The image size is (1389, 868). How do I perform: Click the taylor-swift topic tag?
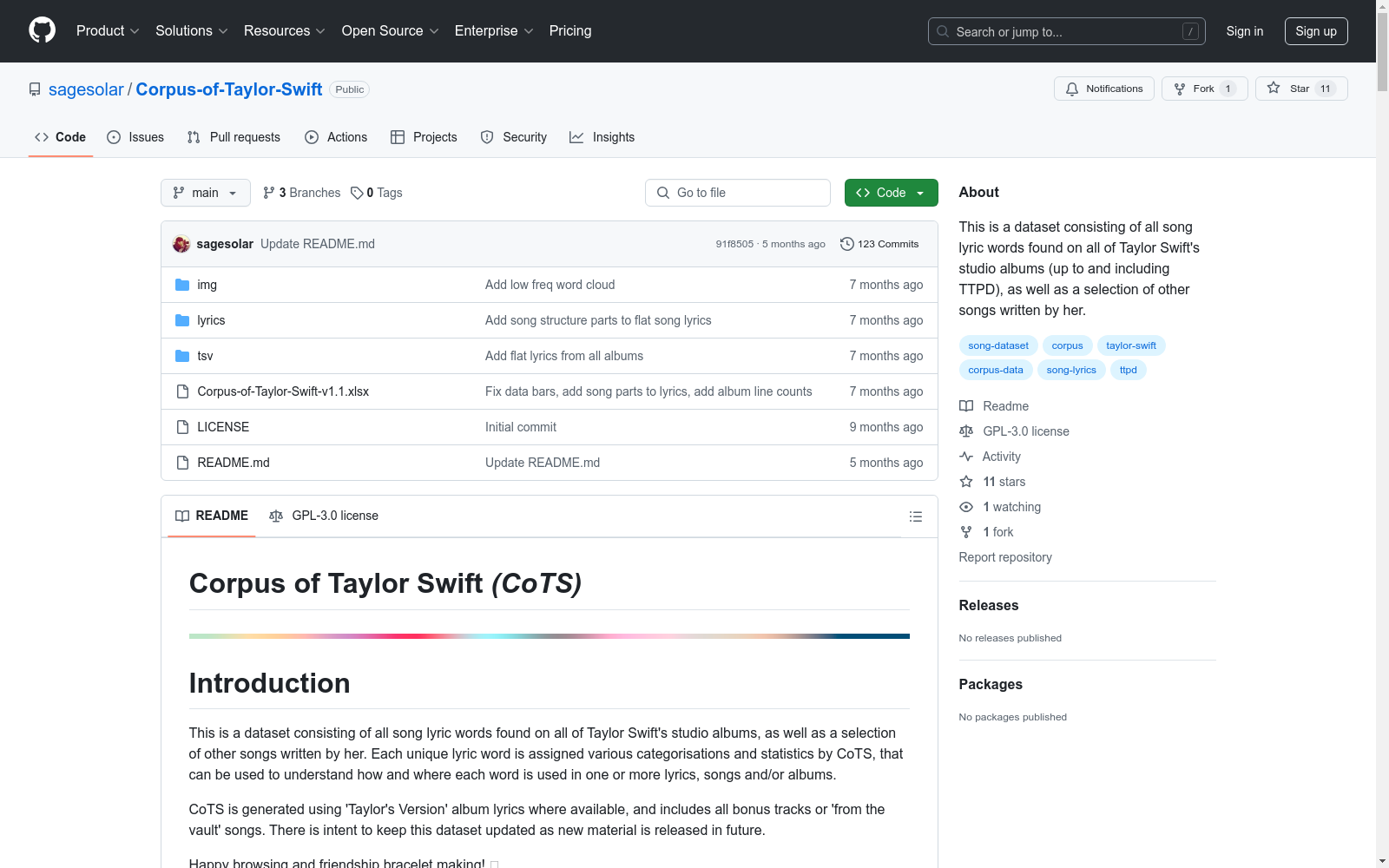click(x=1131, y=345)
